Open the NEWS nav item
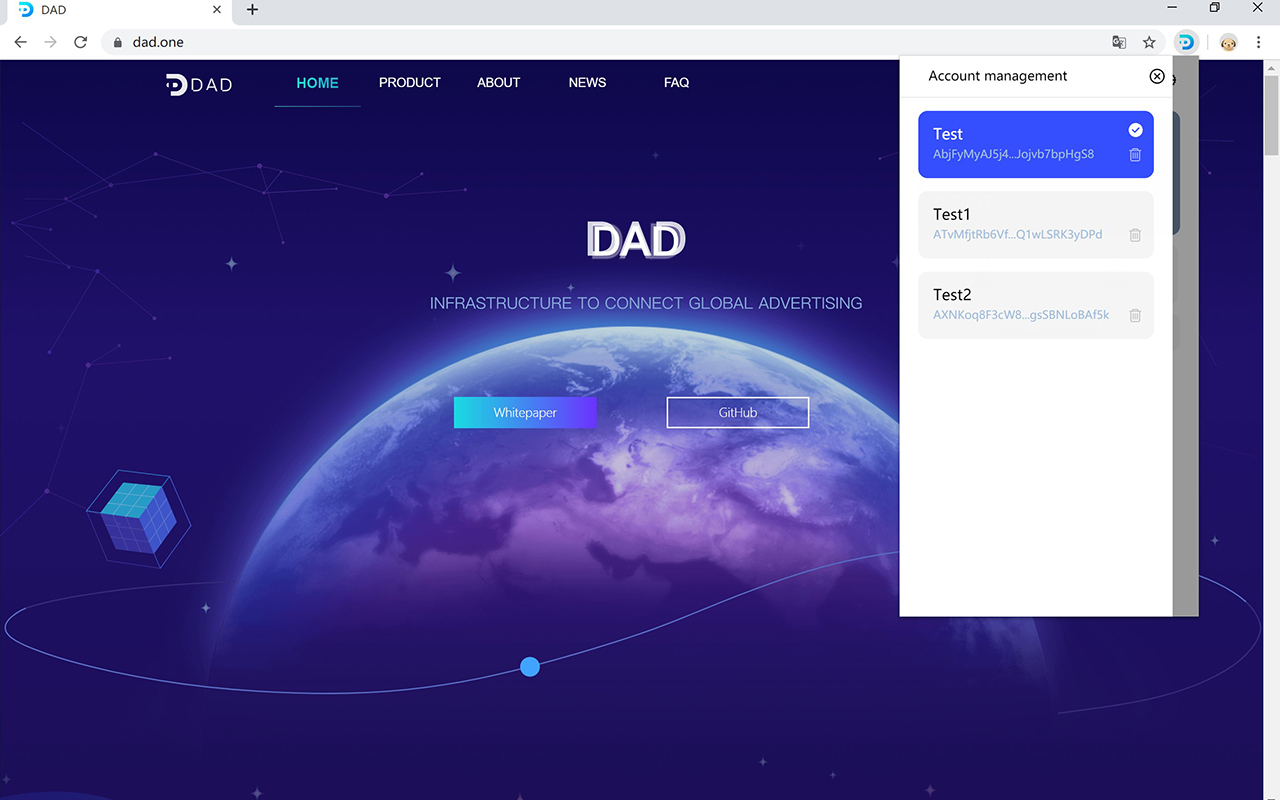Image resolution: width=1280 pixels, height=800 pixels. click(x=587, y=83)
